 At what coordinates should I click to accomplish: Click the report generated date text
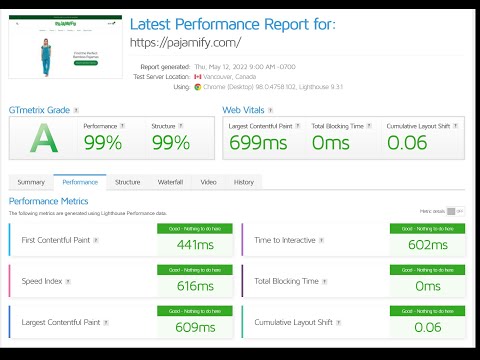click(245, 67)
